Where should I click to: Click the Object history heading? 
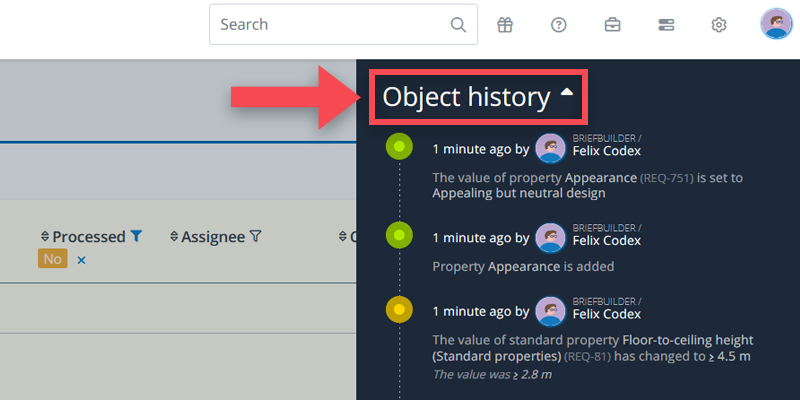[466, 97]
